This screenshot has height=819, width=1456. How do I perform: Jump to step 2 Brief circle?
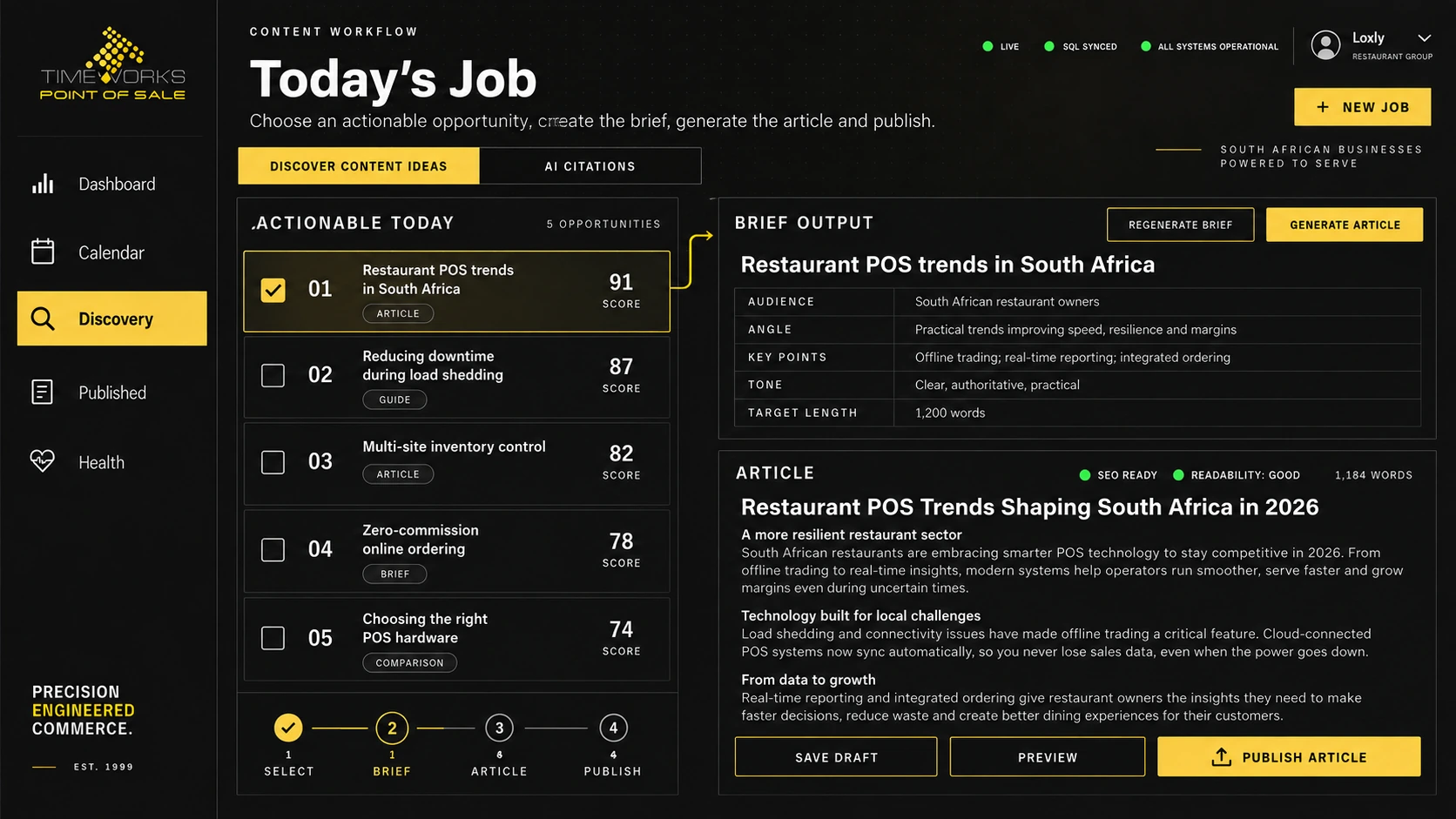(392, 728)
